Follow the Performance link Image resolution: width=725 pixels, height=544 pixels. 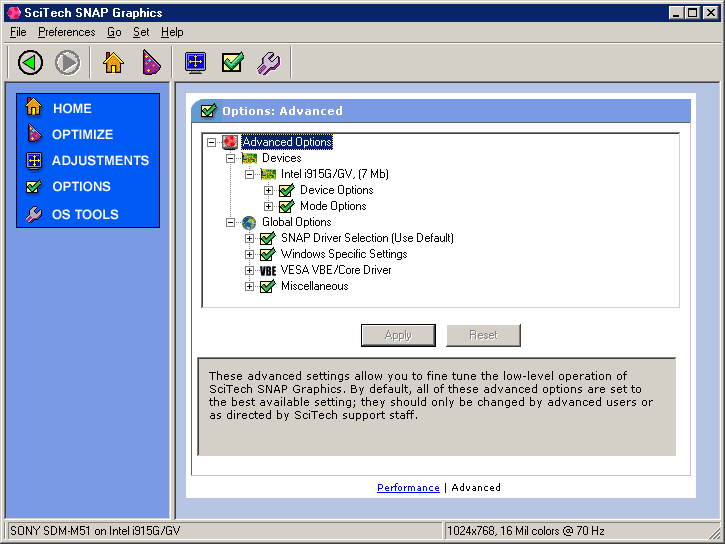(408, 488)
